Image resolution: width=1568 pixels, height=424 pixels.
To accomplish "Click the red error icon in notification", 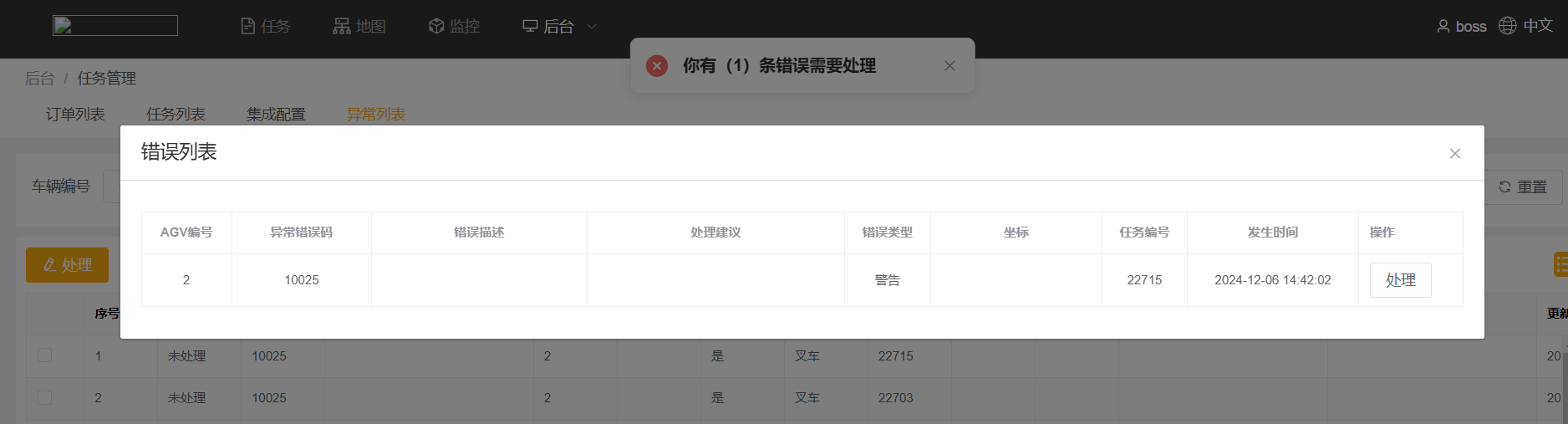I will pyautogui.click(x=657, y=66).
